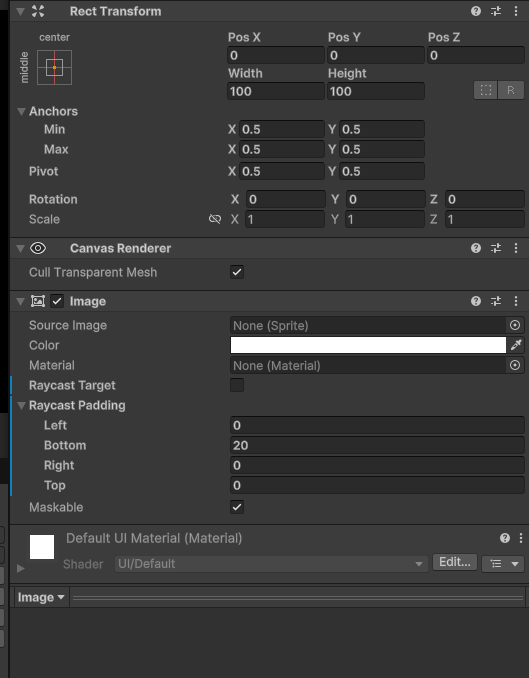
Task: Collapse the Raycast Padding section
Action: [x=21, y=406]
